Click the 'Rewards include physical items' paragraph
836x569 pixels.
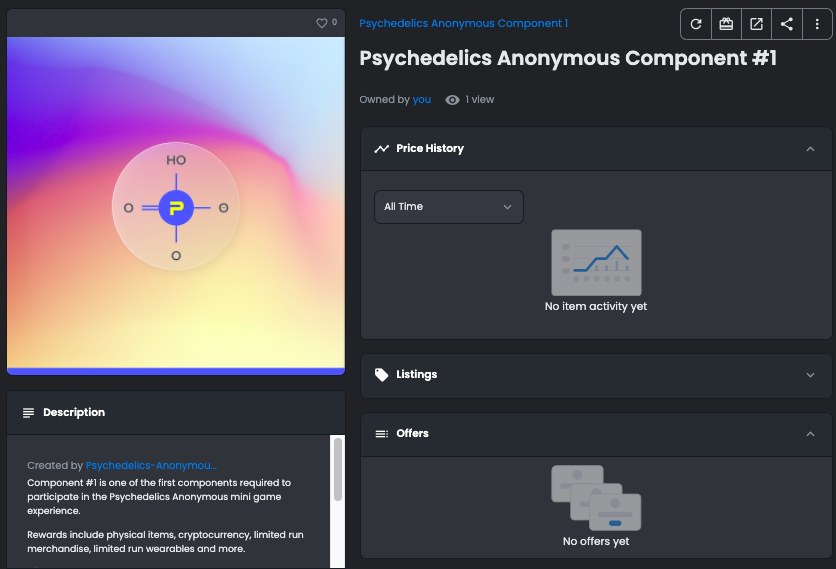[165, 542]
